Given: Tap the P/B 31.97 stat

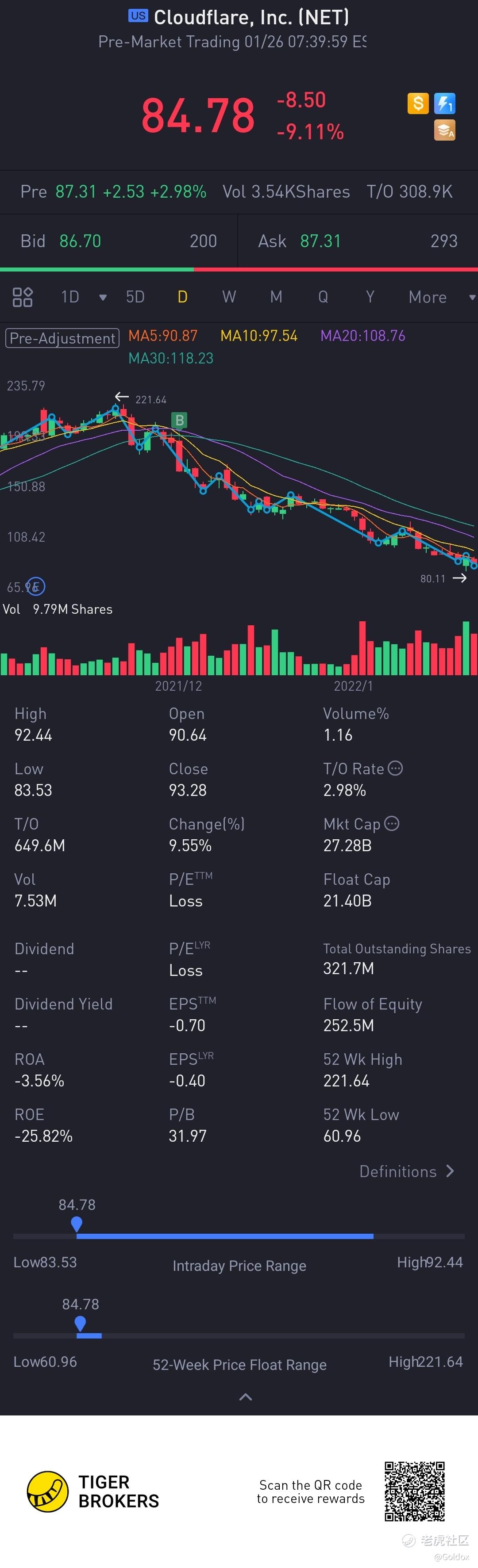Looking at the screenshot, I should pos(188,1125).
